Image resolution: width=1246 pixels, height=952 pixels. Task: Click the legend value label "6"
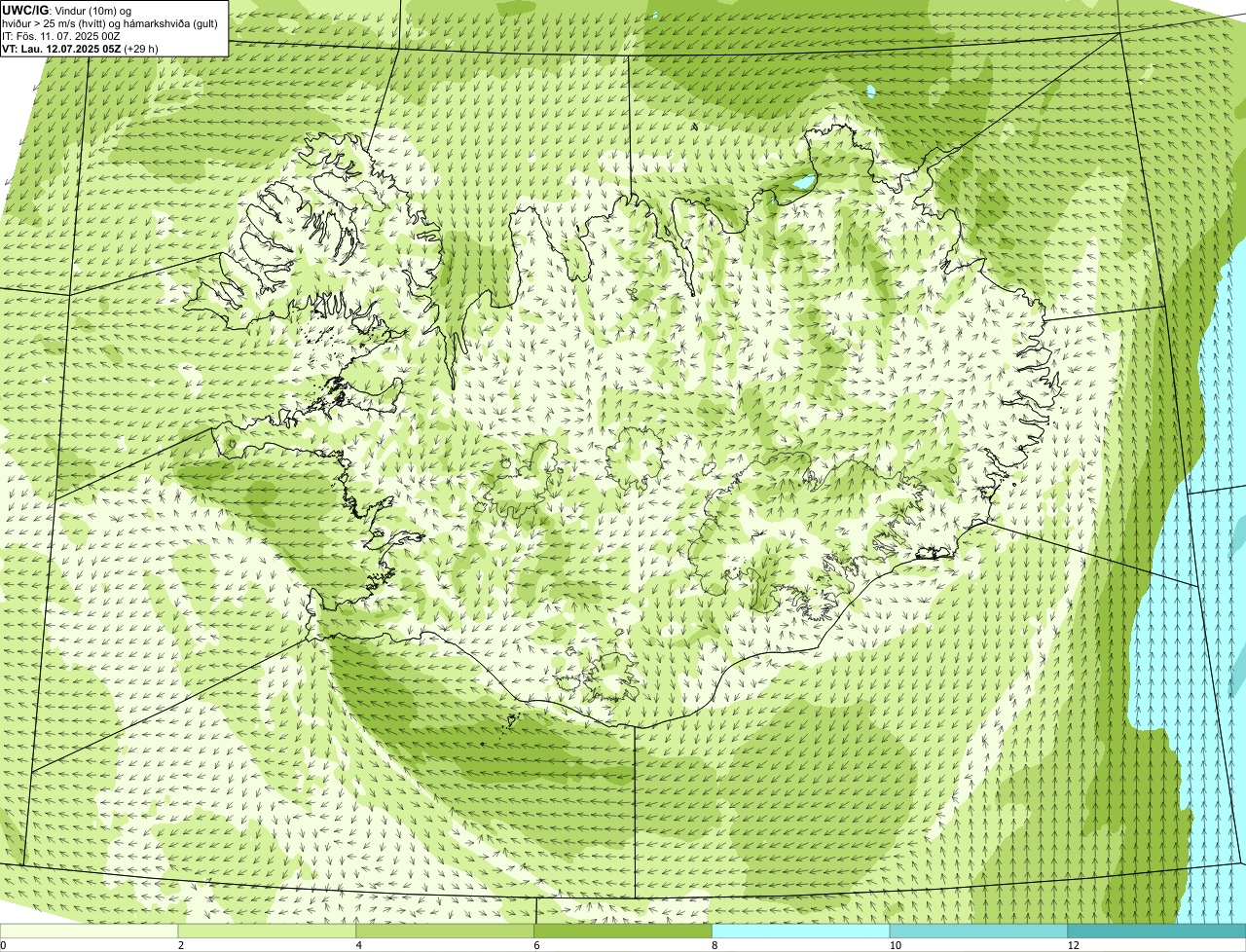pyautogui.click(x=536, y=945)
